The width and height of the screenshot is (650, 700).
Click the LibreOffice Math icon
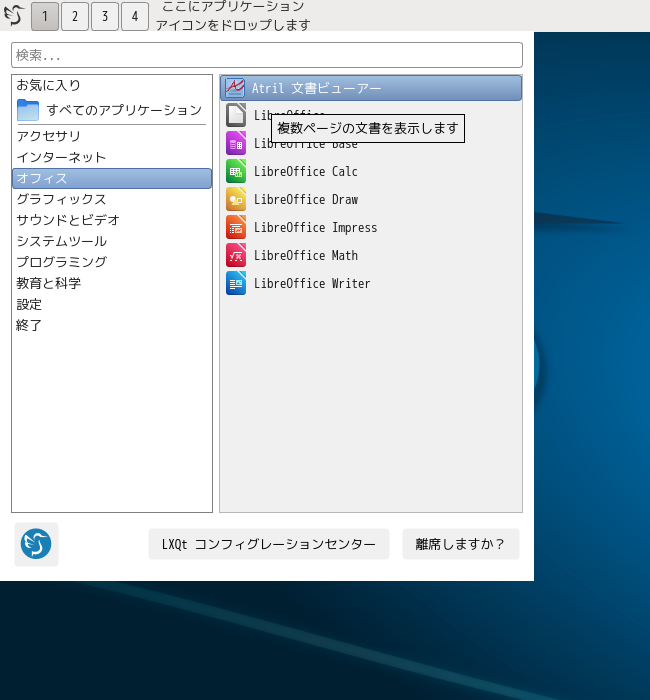coord(236,255)
